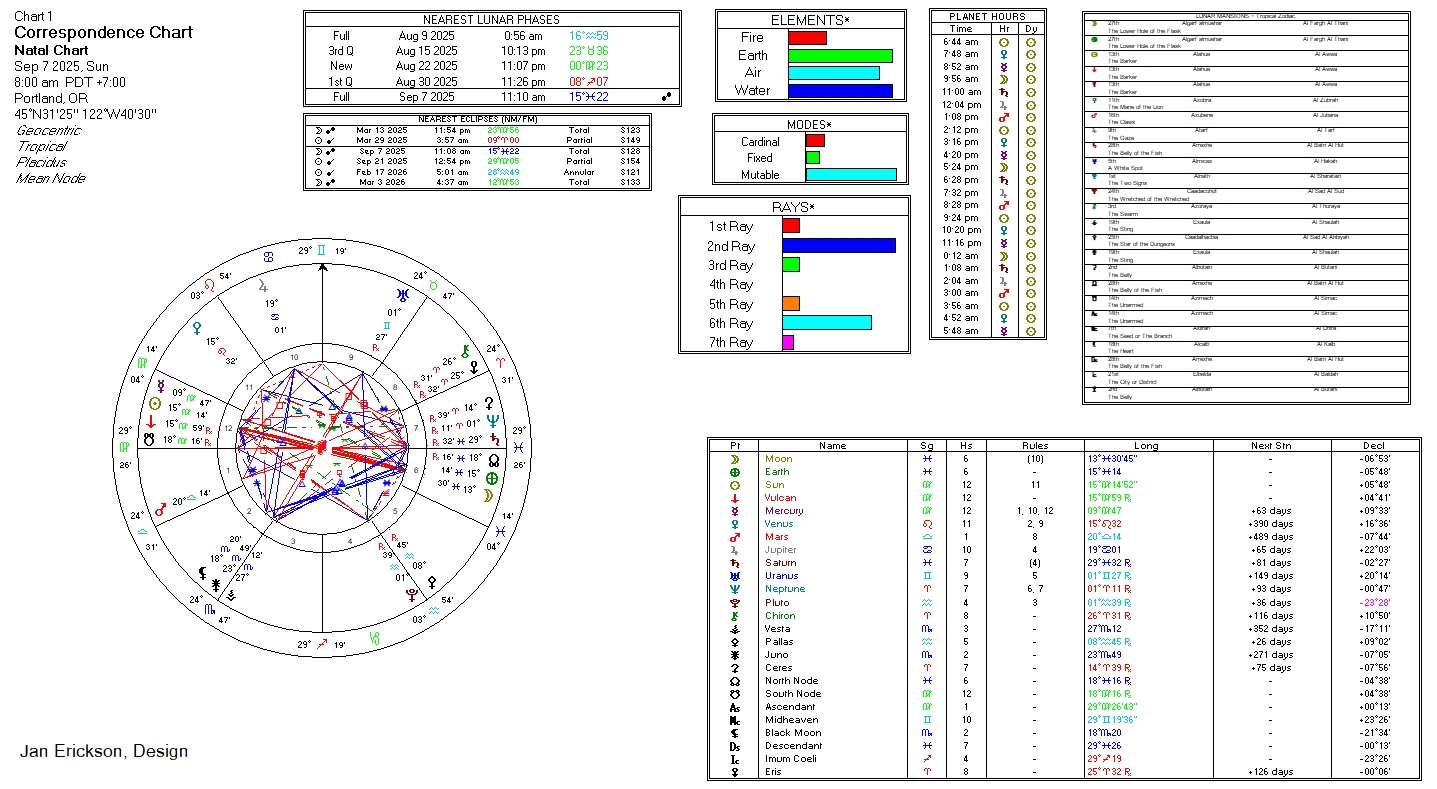
Task: Click the Jupiter glyph in the wheel's 10th house
Action: click(264, 286)
